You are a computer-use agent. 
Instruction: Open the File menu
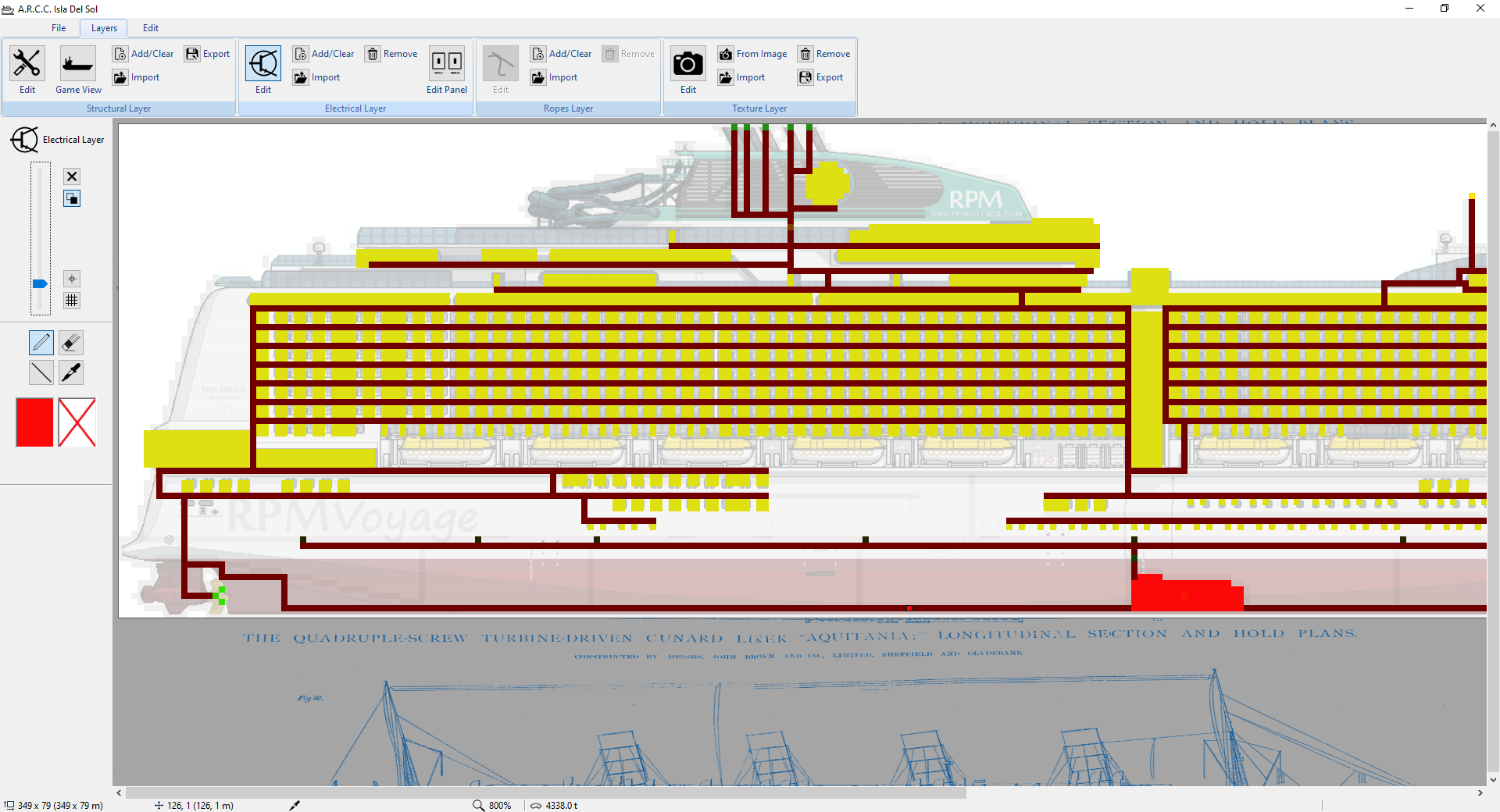(59, 28)
